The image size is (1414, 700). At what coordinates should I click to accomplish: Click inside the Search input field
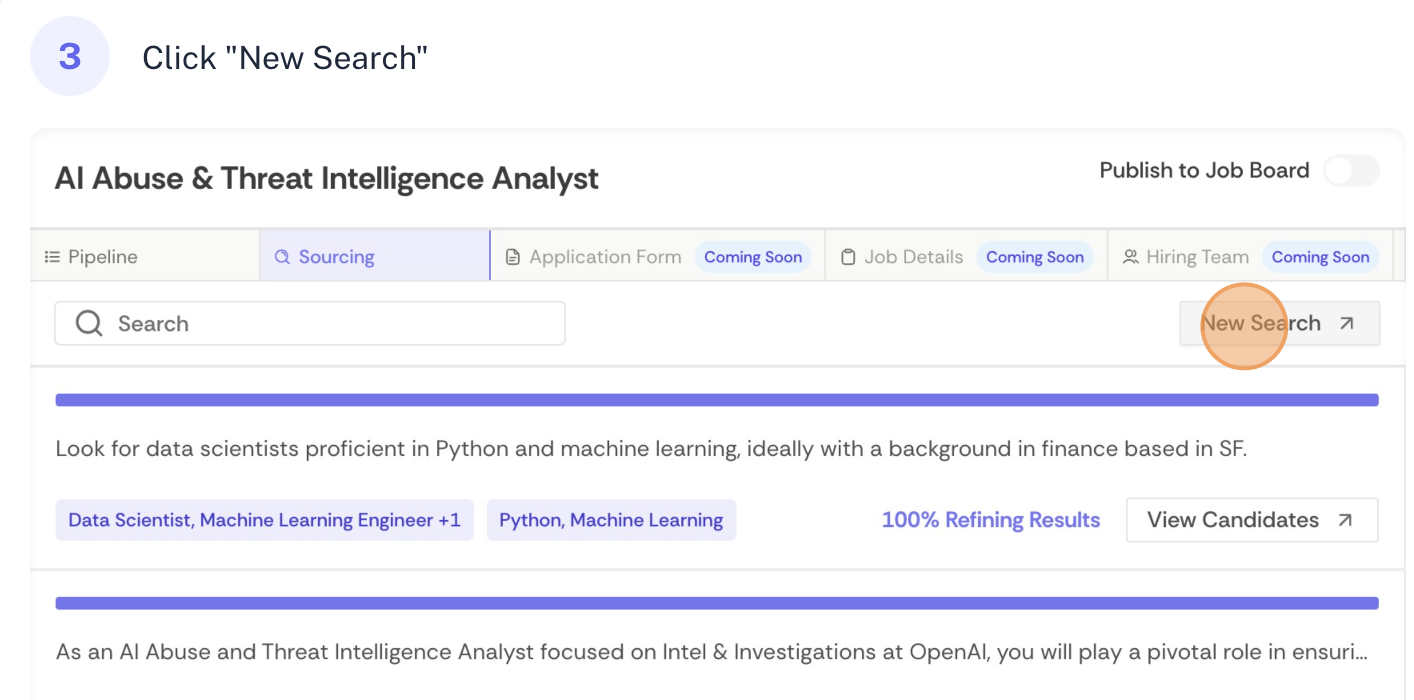click(x=300, y=323)
